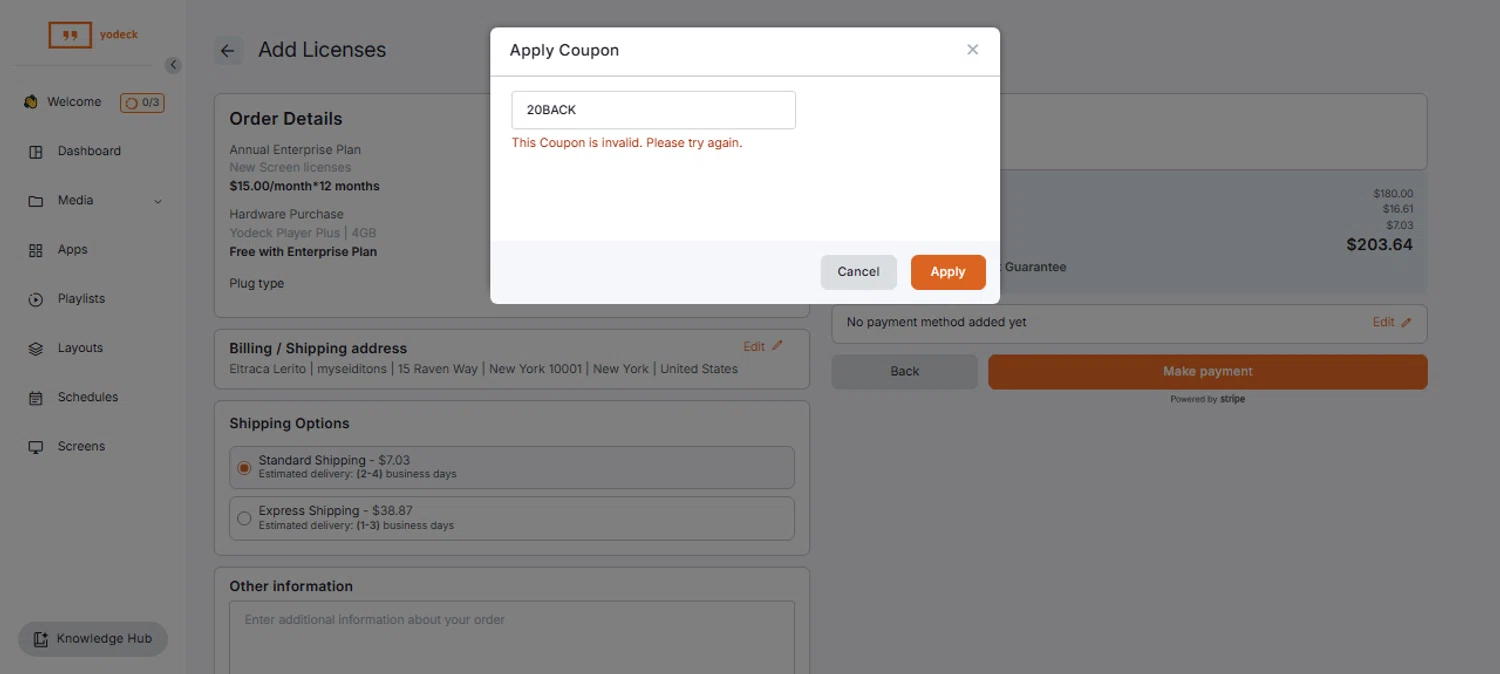The image size is (1500, 674).
Task: Click the Layouts stack icon
Action: point(36,348)
